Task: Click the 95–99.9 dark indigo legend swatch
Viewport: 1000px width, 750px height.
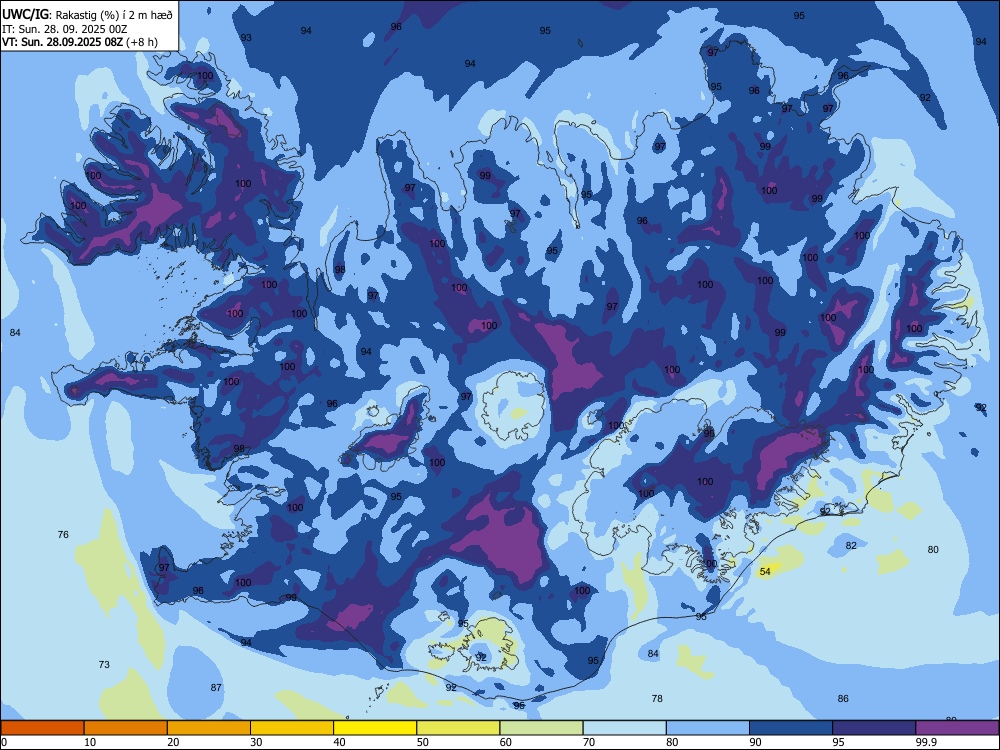Action: [874, 728]
